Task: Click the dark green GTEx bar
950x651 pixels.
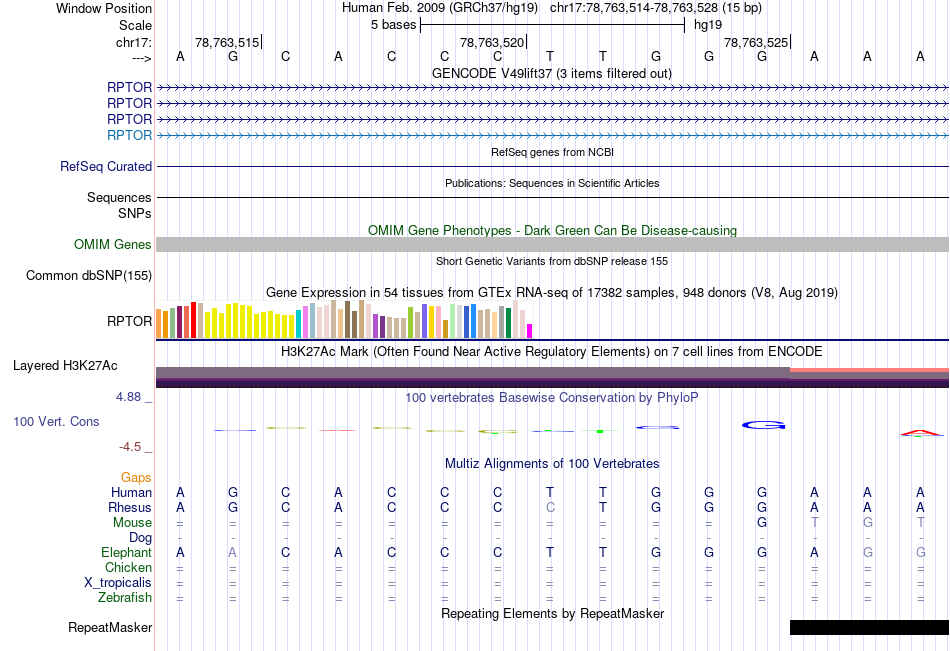Action: pyautogui.click(x=508, y=323)
